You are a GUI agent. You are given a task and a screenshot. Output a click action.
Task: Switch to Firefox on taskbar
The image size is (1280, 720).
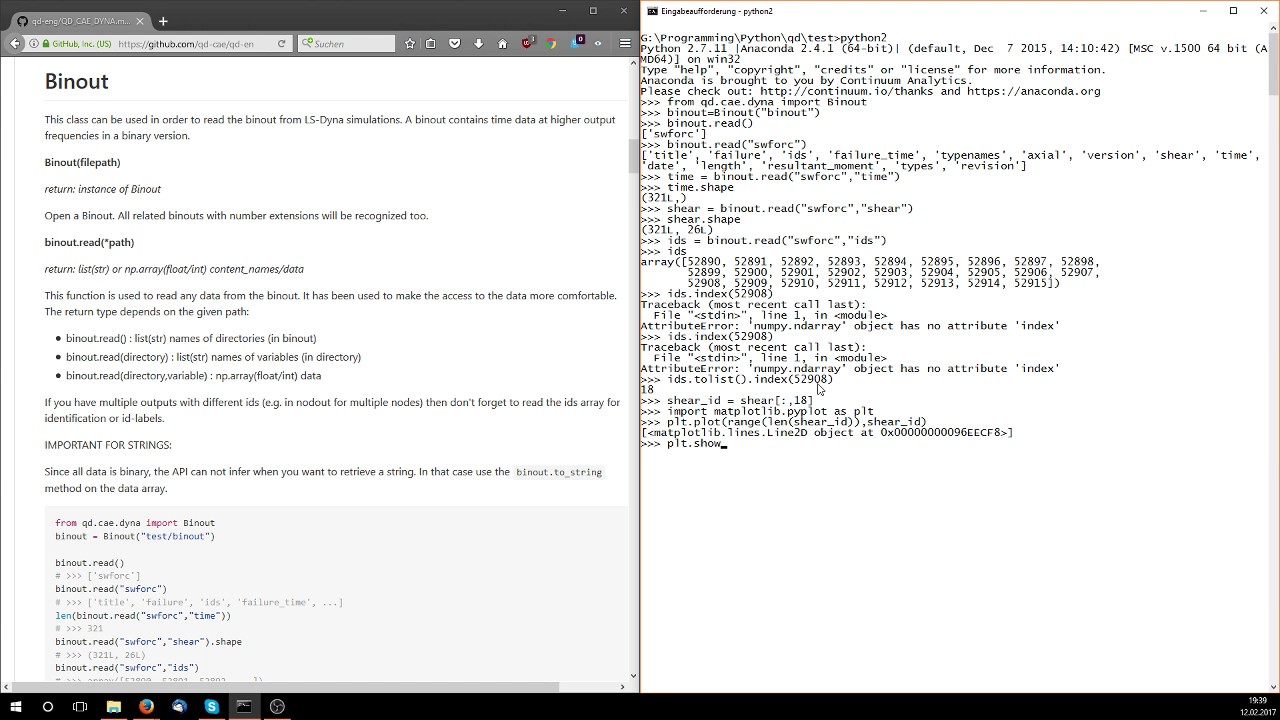[x=146, y=706]
